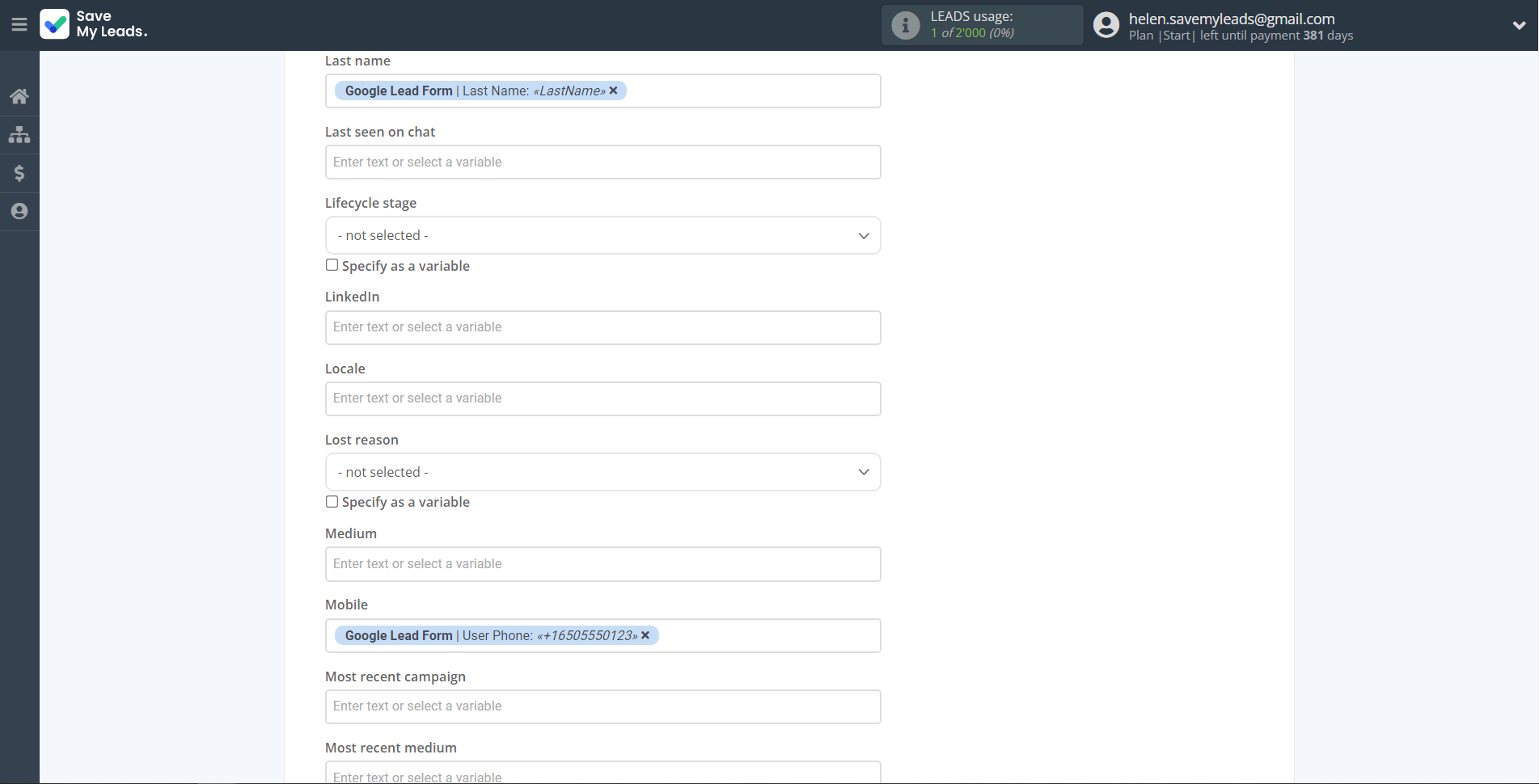Click the Plan Start payment days text
This screenshot has width=1539, height=784.
[1241, 36]
